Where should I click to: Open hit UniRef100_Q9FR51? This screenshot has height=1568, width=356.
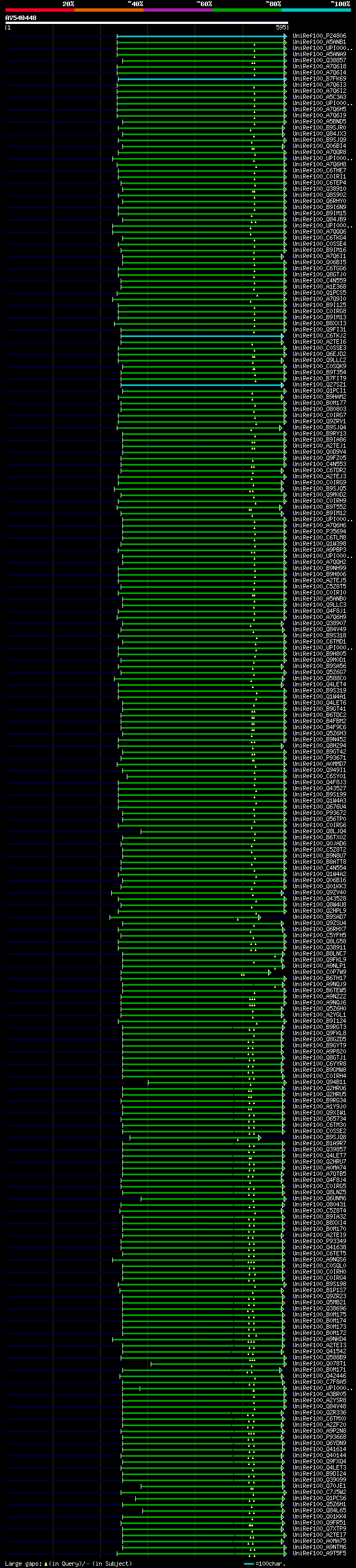tap(319, 1522)
